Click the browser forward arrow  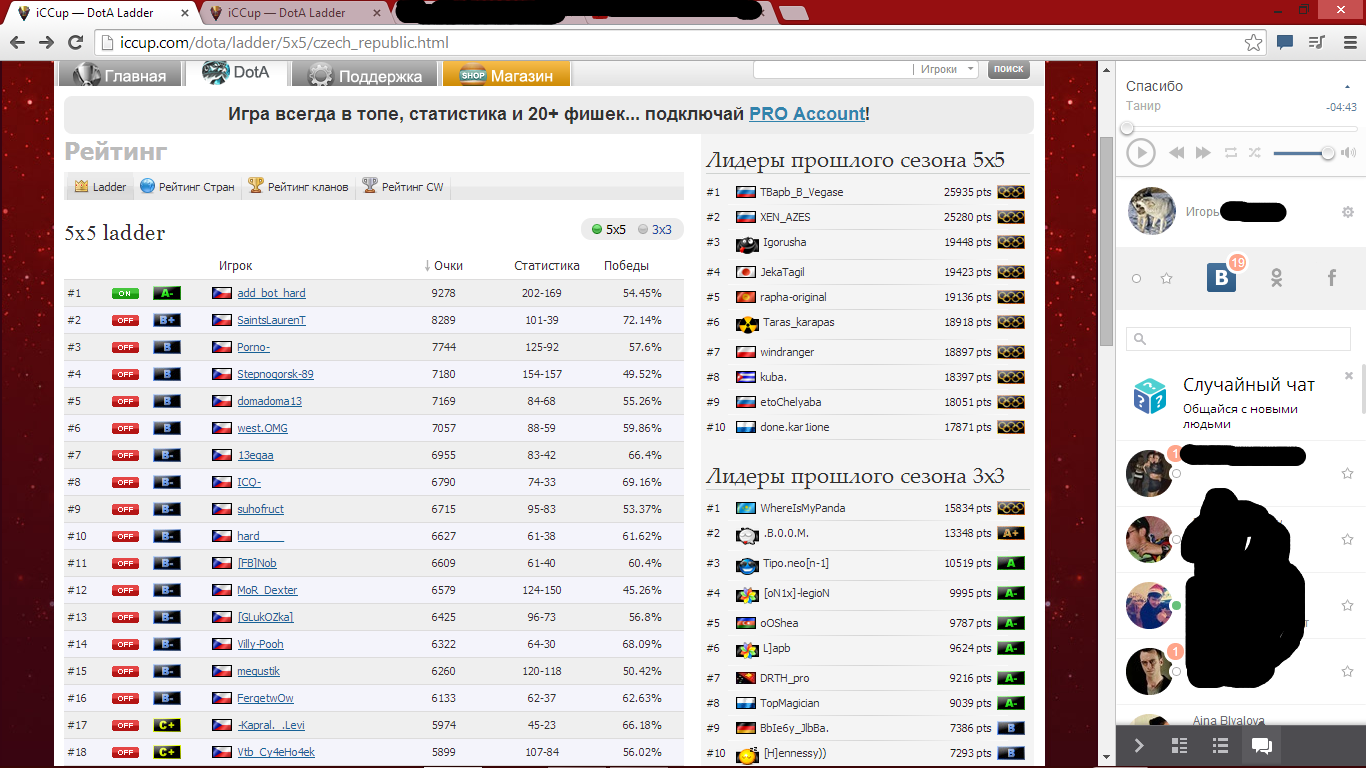coord(46,43)
